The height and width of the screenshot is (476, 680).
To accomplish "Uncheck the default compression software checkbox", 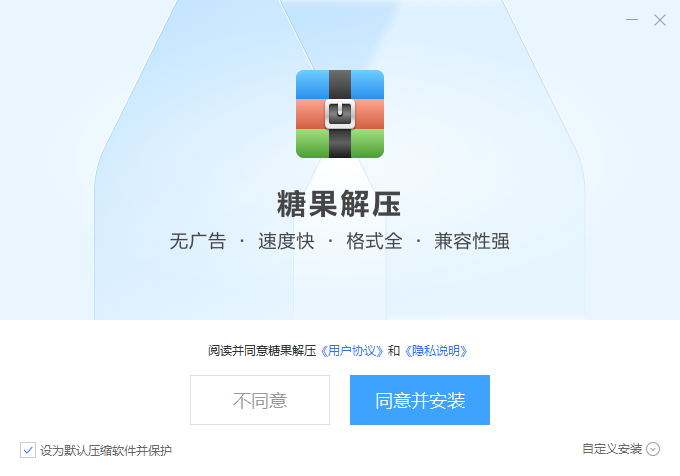I will pyautogui.click(x=28, y=450).
